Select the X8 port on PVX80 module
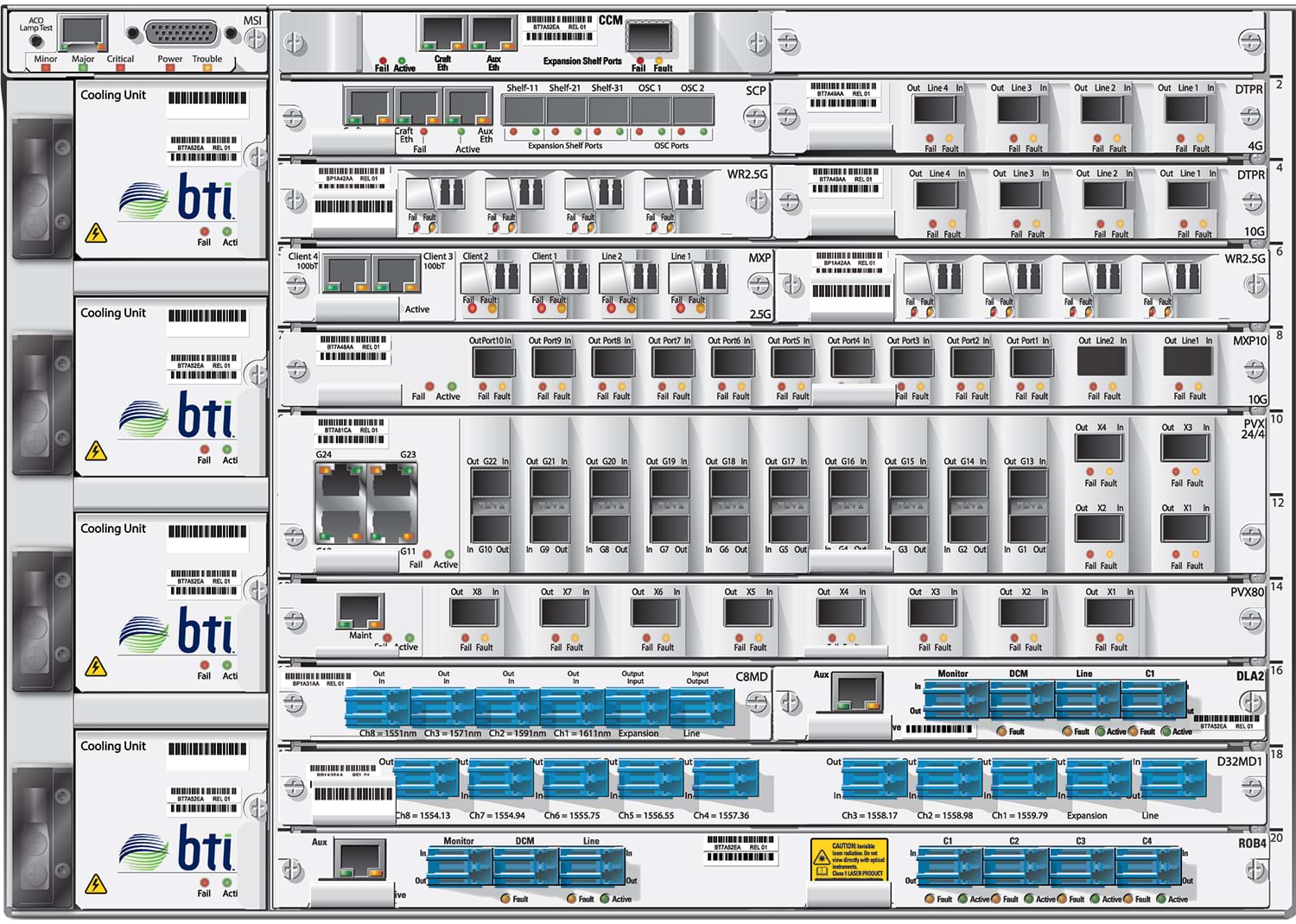 [x=473, y=612]
